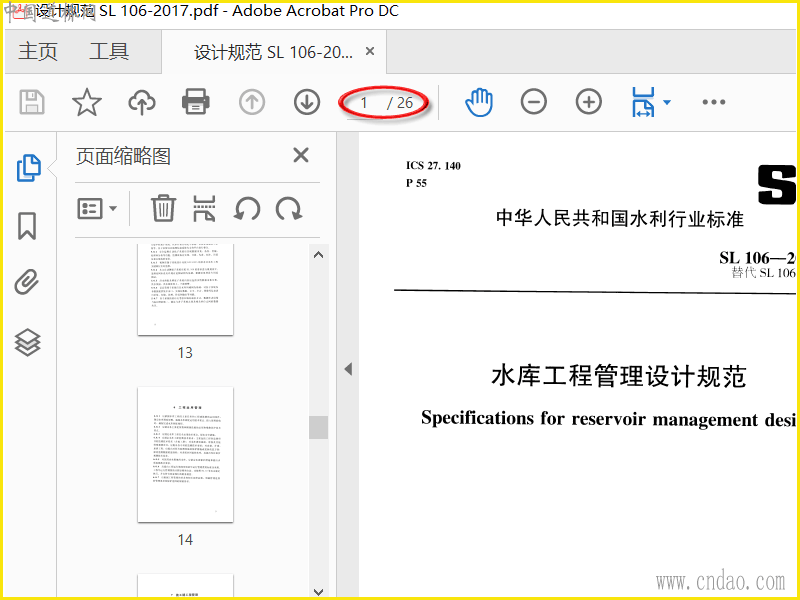
Task: Select page 13 thumbnail
Action: click(x=185, y=289)
